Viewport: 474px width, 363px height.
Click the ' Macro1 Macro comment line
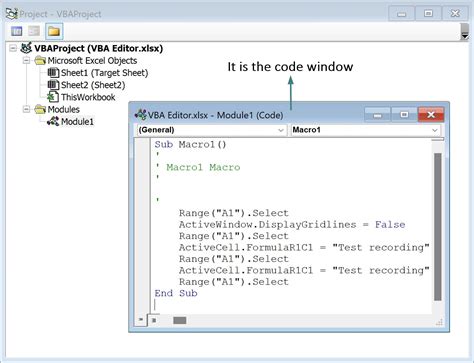198,167
